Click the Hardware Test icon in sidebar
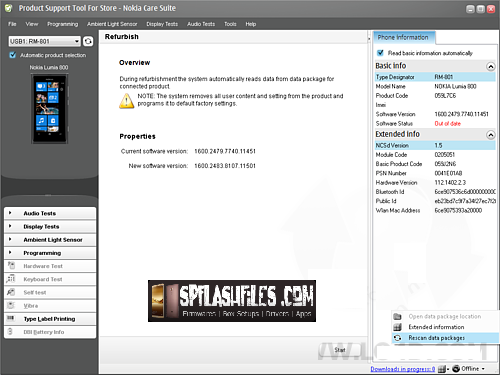This screenshot has height=375, width=500. pyautogui.click(x=11, y=266)
